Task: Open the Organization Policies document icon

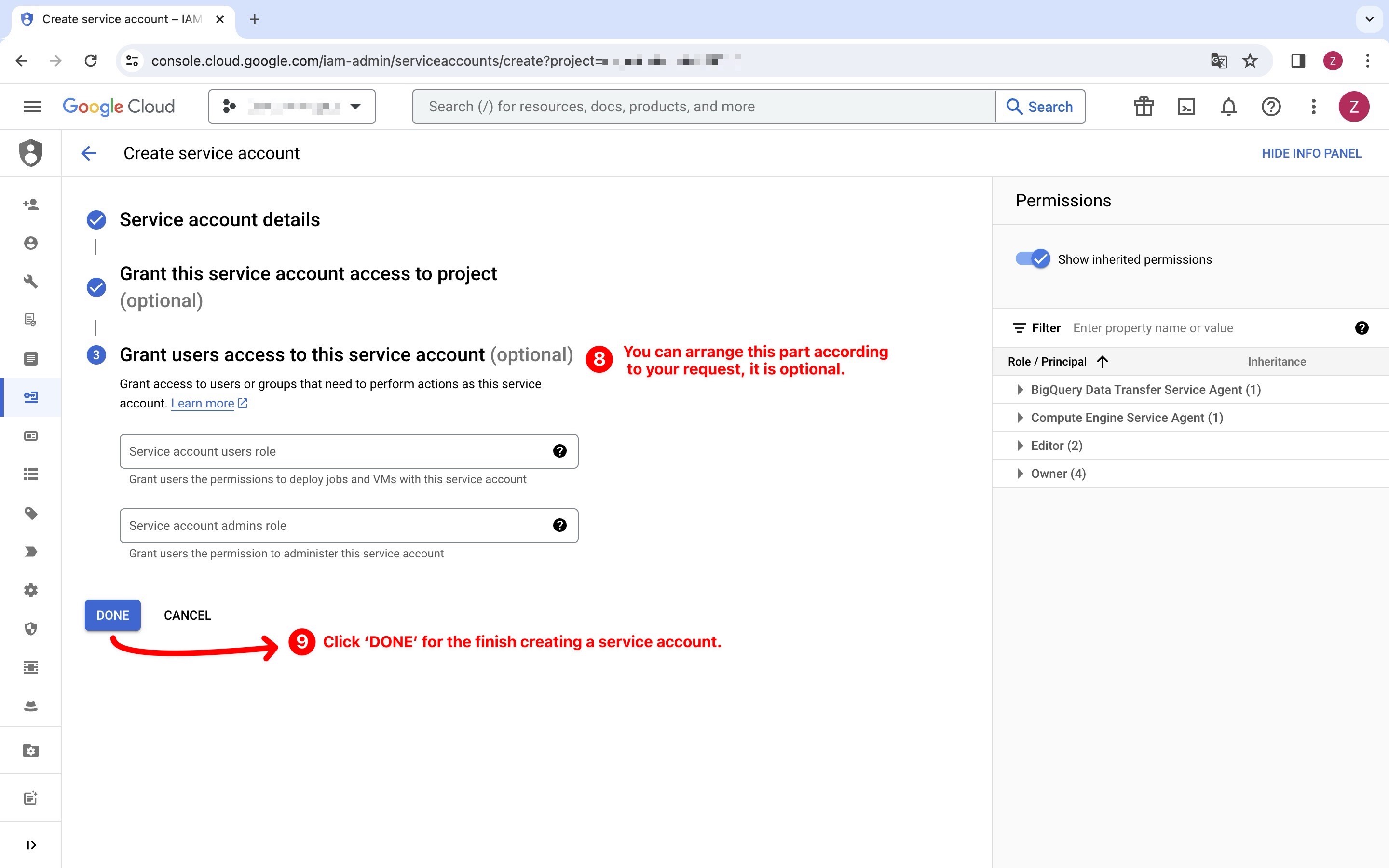Action: (30, 359)
